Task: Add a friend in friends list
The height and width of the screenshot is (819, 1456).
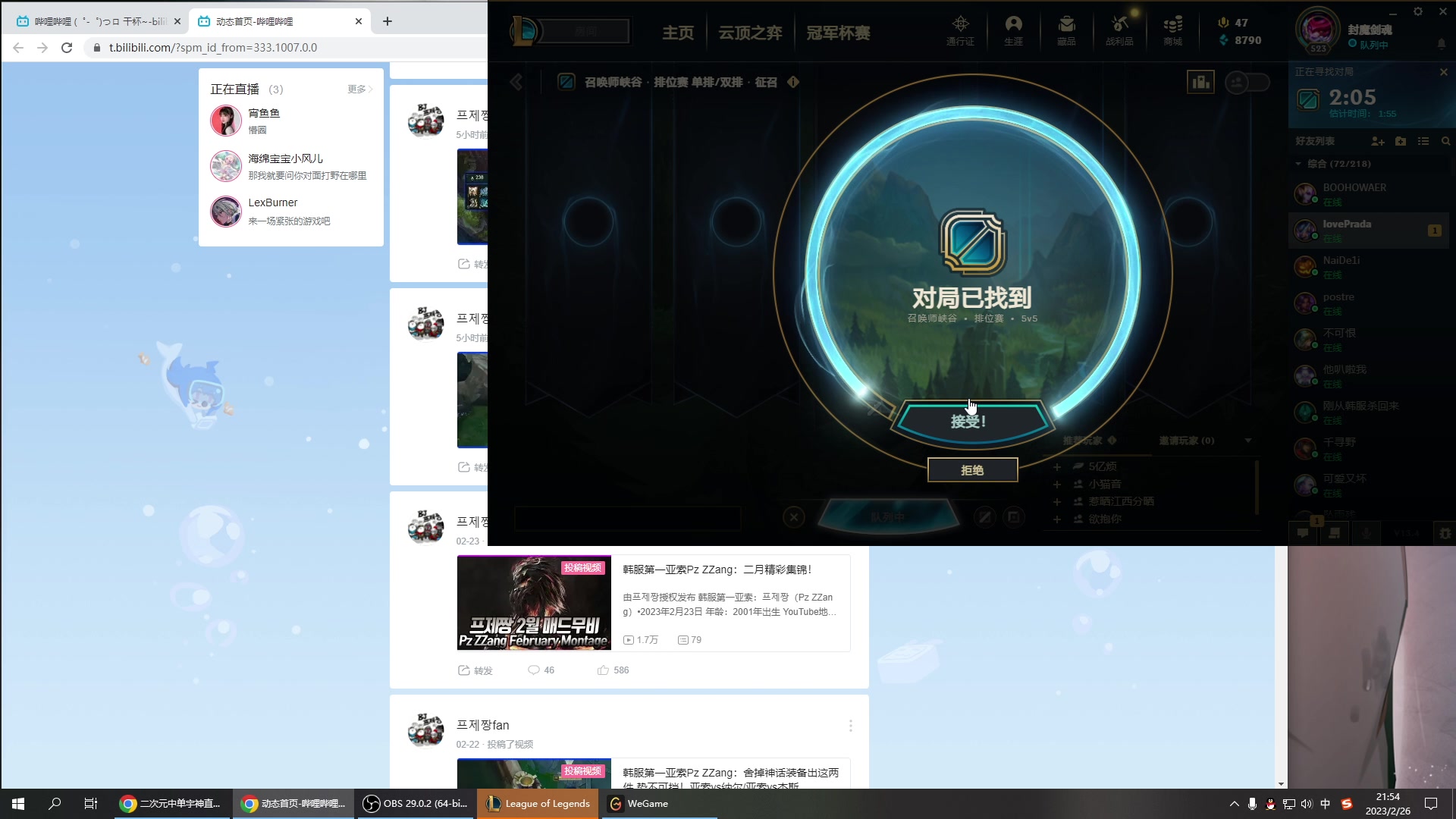Action: tap(1378, 142)
